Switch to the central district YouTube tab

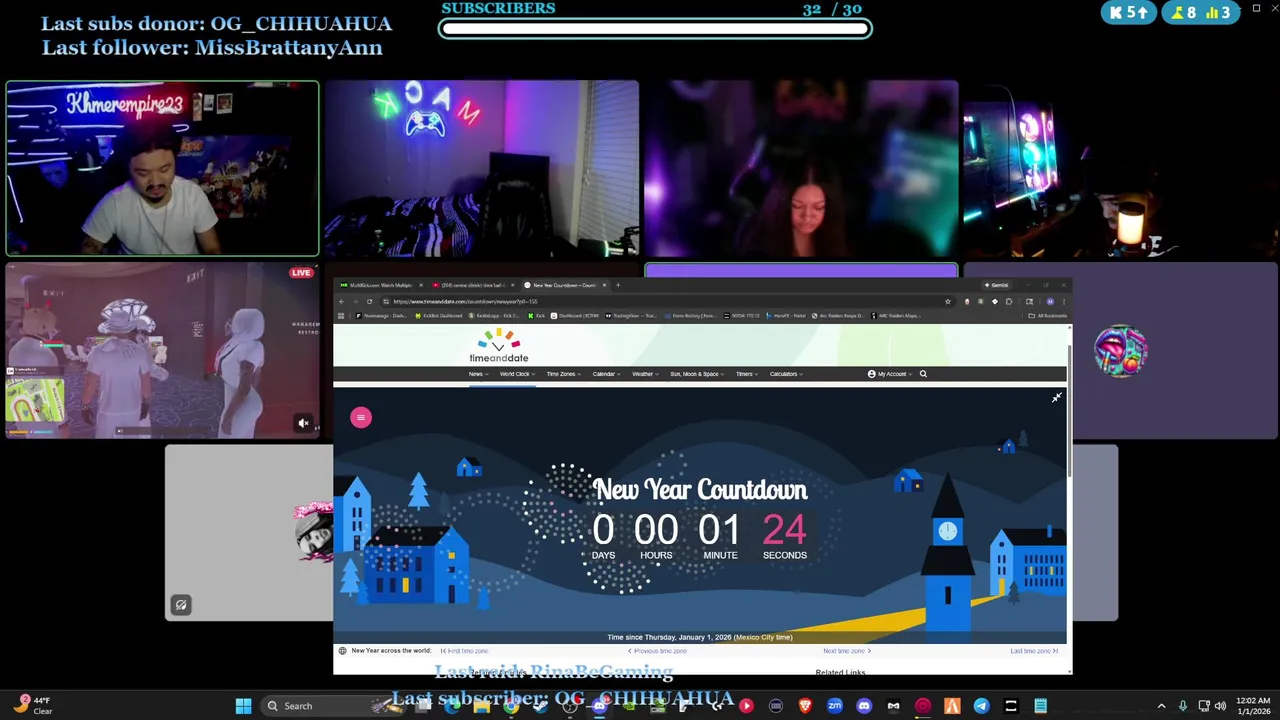472,285
